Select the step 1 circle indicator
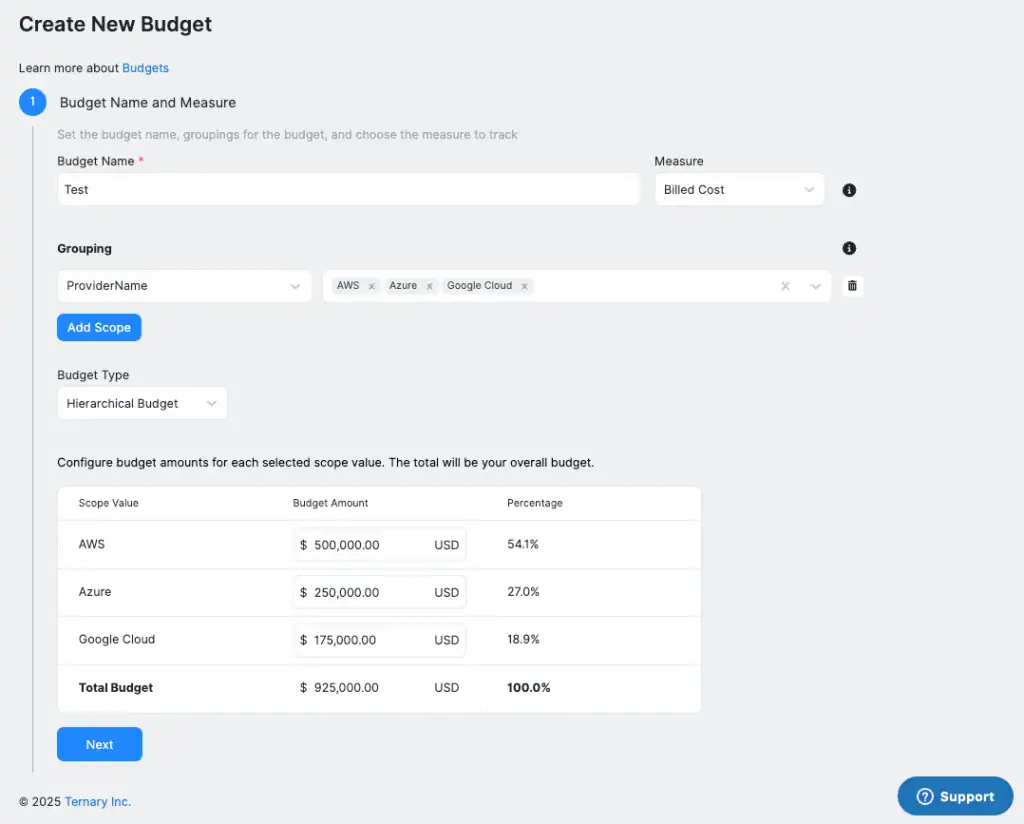1024x824 pixels. (32, 102)
